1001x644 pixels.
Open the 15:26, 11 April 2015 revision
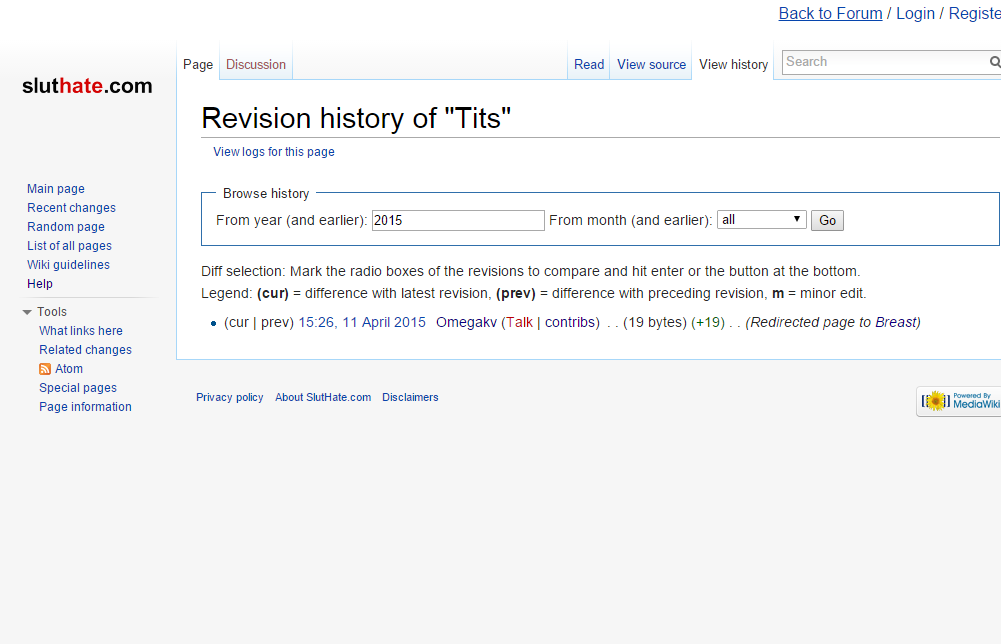pos(362,322)
